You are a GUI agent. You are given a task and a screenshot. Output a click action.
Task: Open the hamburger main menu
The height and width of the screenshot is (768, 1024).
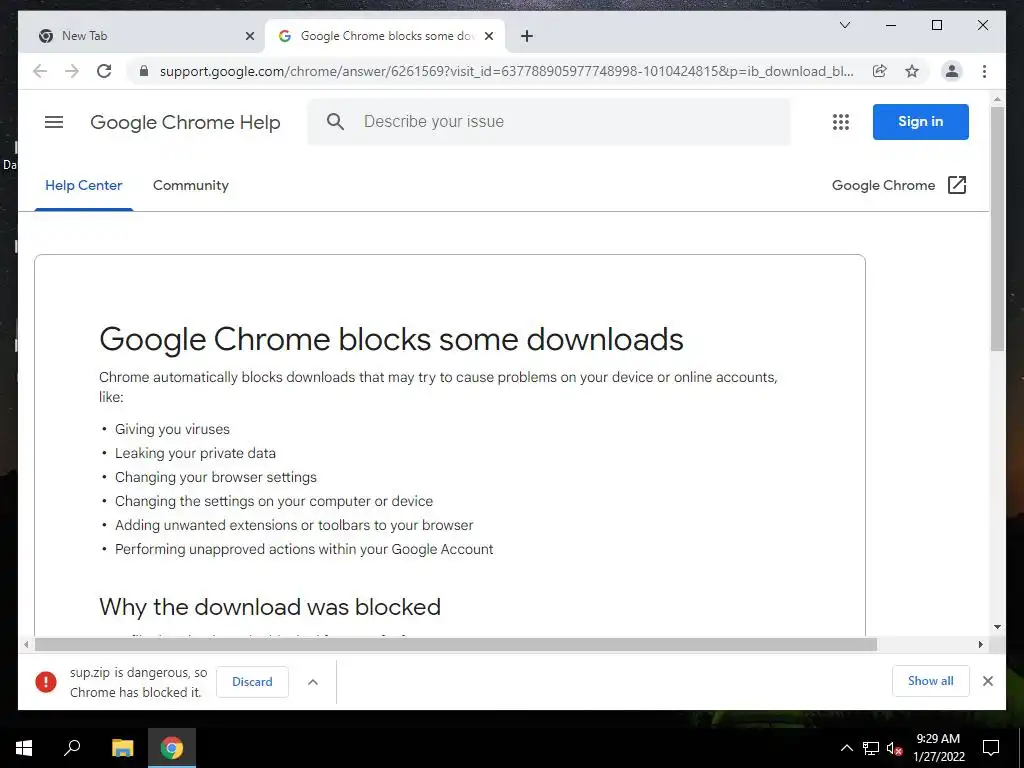pyautogui.click(x=54, y=122)
